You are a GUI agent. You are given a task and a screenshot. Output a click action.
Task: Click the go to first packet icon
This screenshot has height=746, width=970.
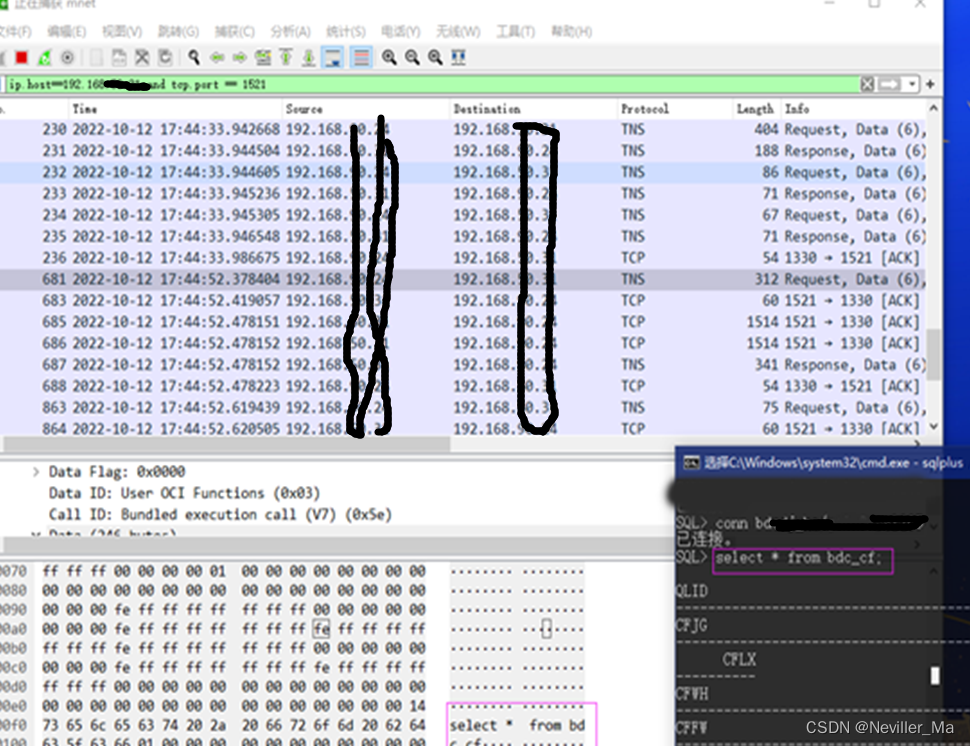tap(286, 57)
